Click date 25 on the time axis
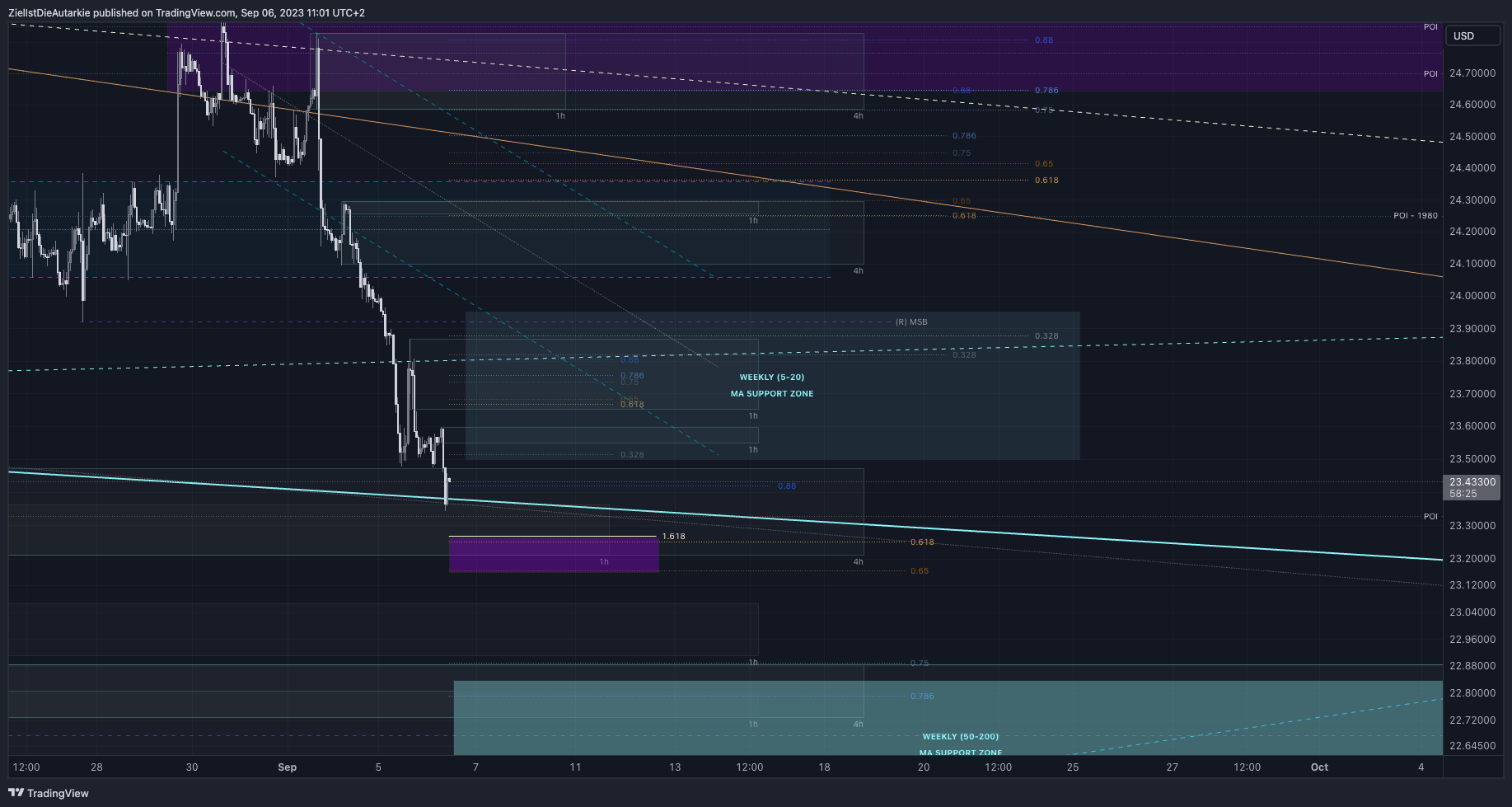The image size is (1512, 807). pos(1073,767)
